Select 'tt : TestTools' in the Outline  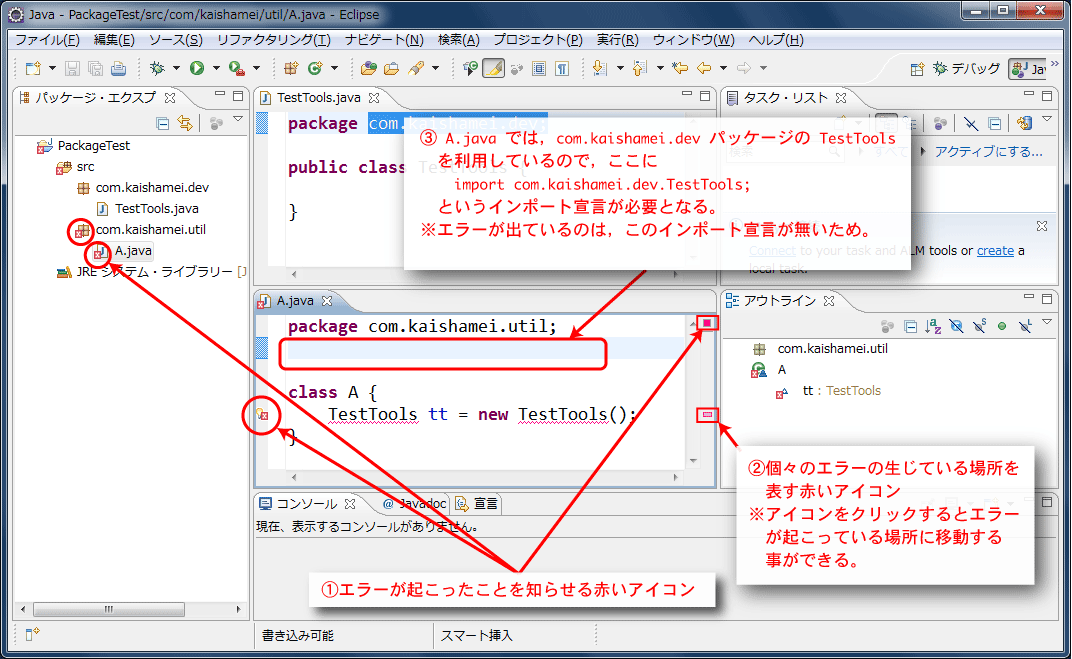click(842, 391)
